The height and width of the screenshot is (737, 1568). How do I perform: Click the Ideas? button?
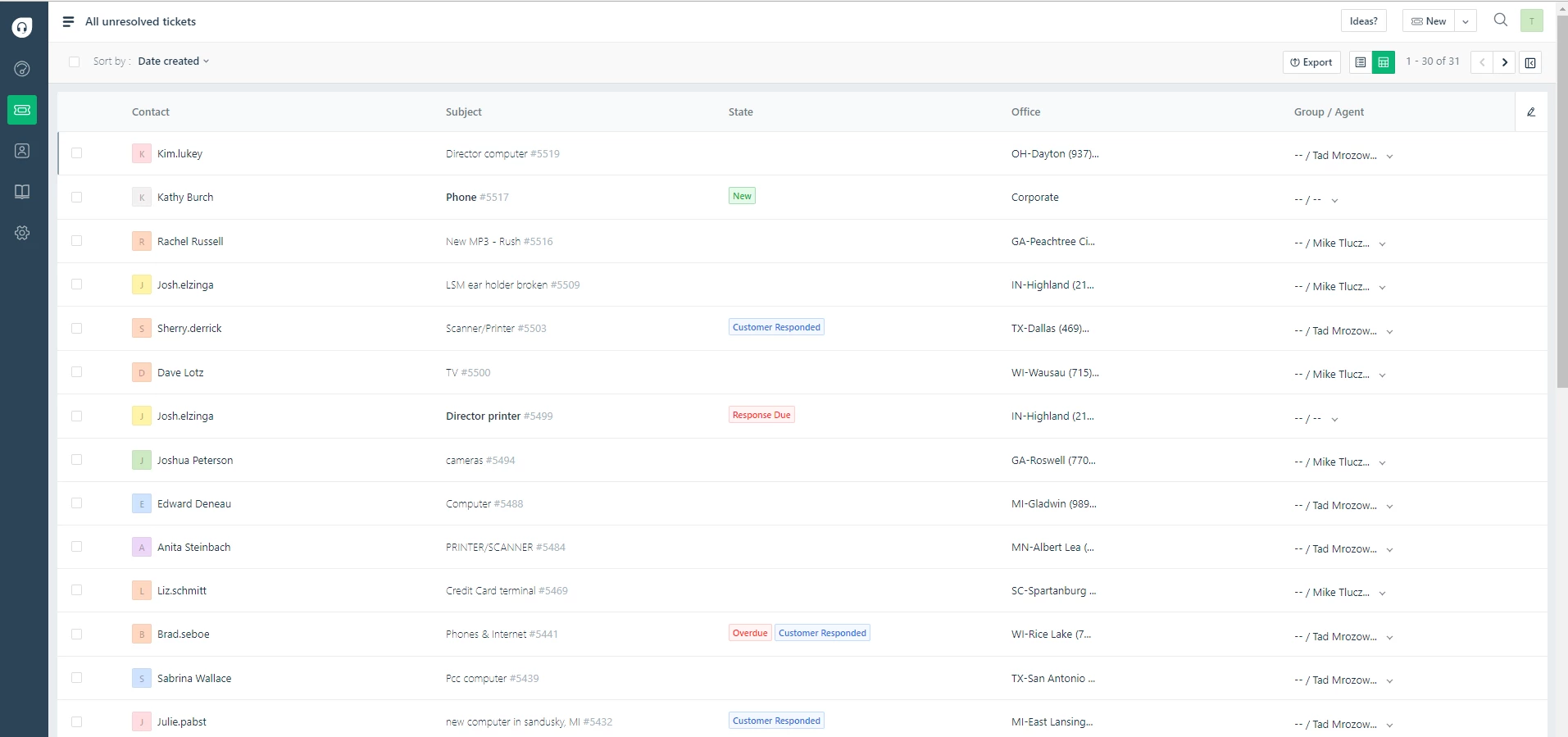1364,21
